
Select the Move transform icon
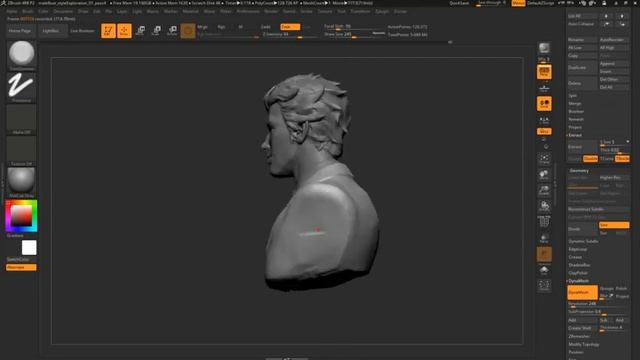140,31
